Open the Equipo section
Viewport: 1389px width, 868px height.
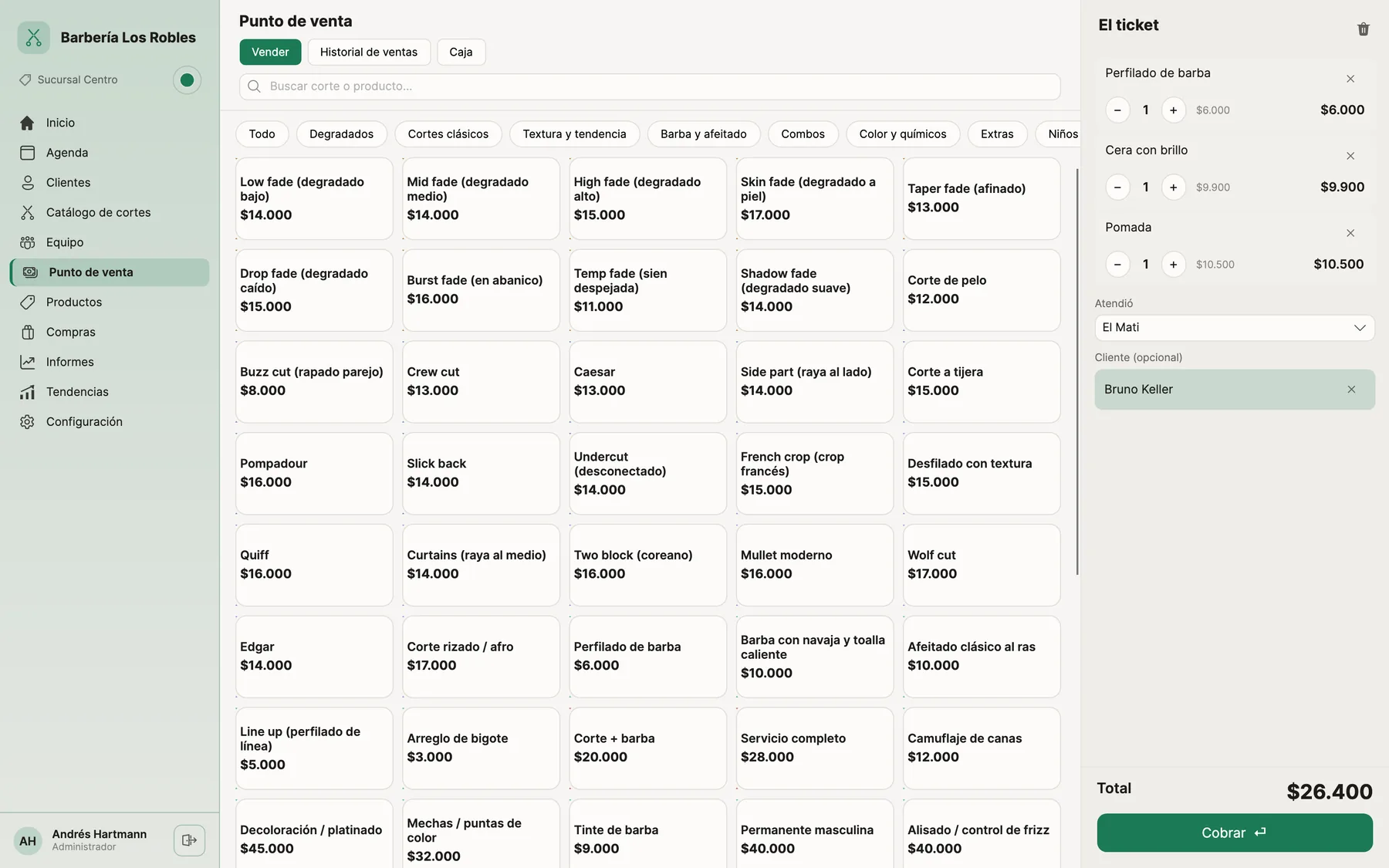click(x=110, y=242)
